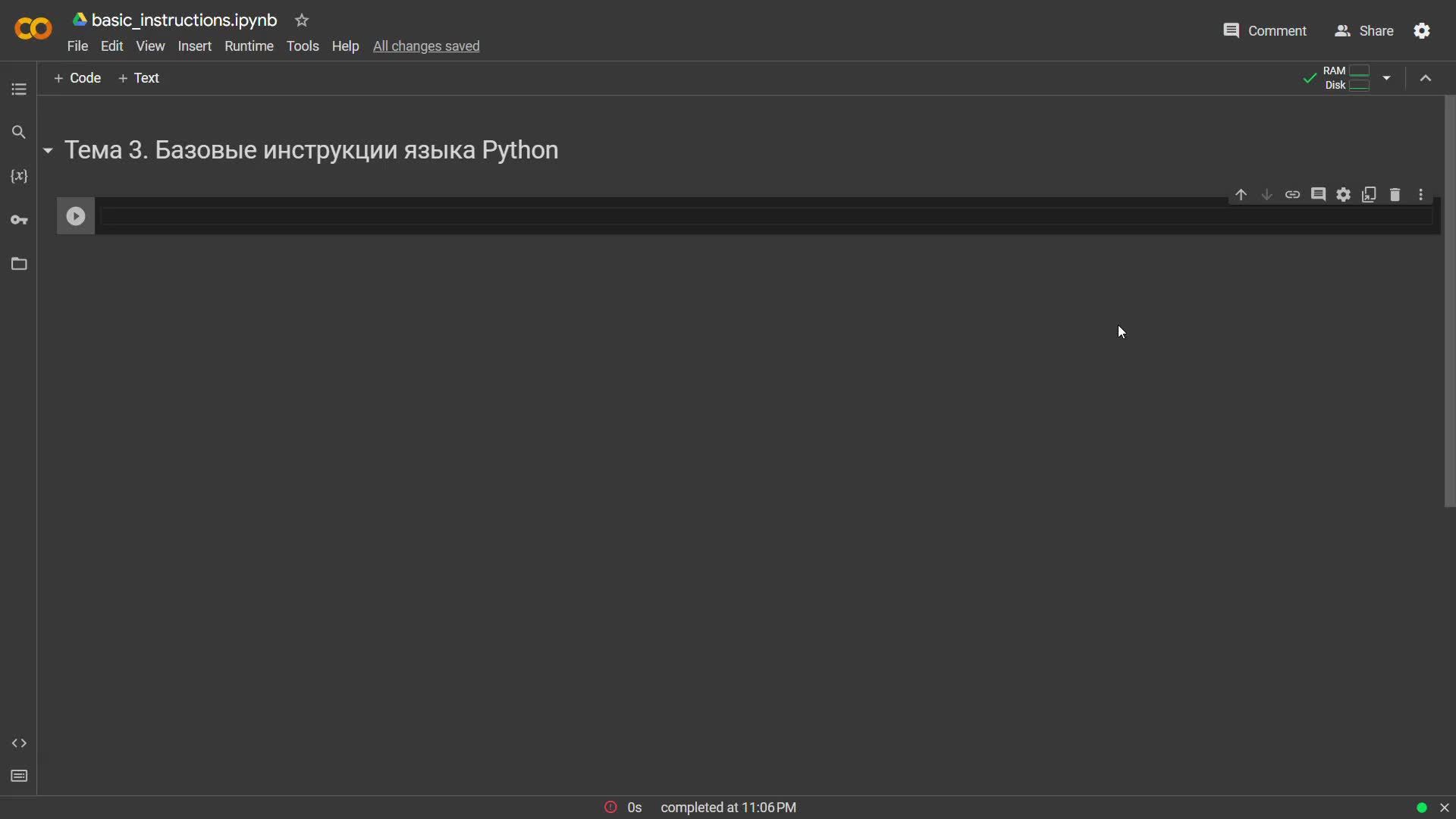This screenshot has width=1456, height=819.
Task: Open the File menu
Action: tap(77, 46)
